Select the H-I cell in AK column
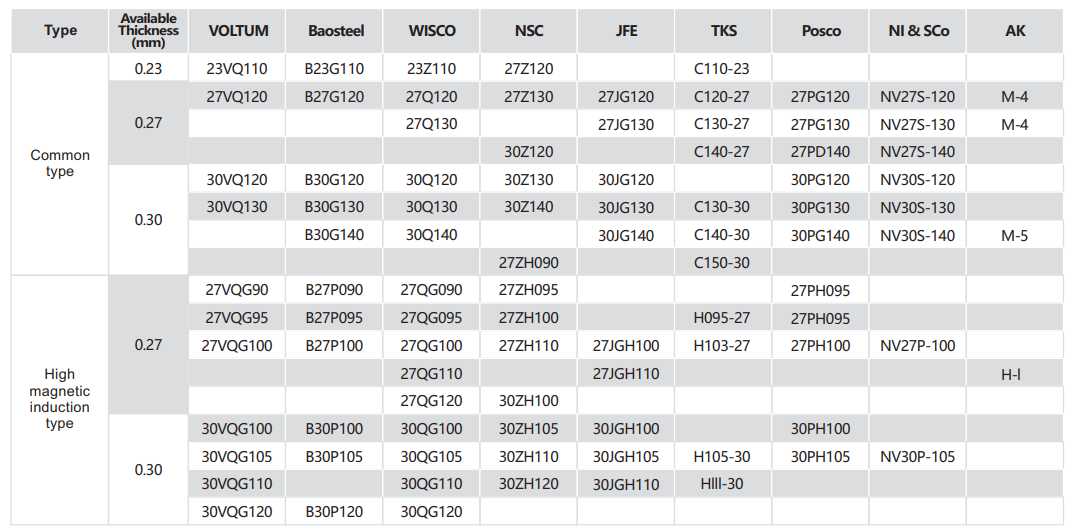Viewport: 1080px width, 532px height. [1014, 375]
